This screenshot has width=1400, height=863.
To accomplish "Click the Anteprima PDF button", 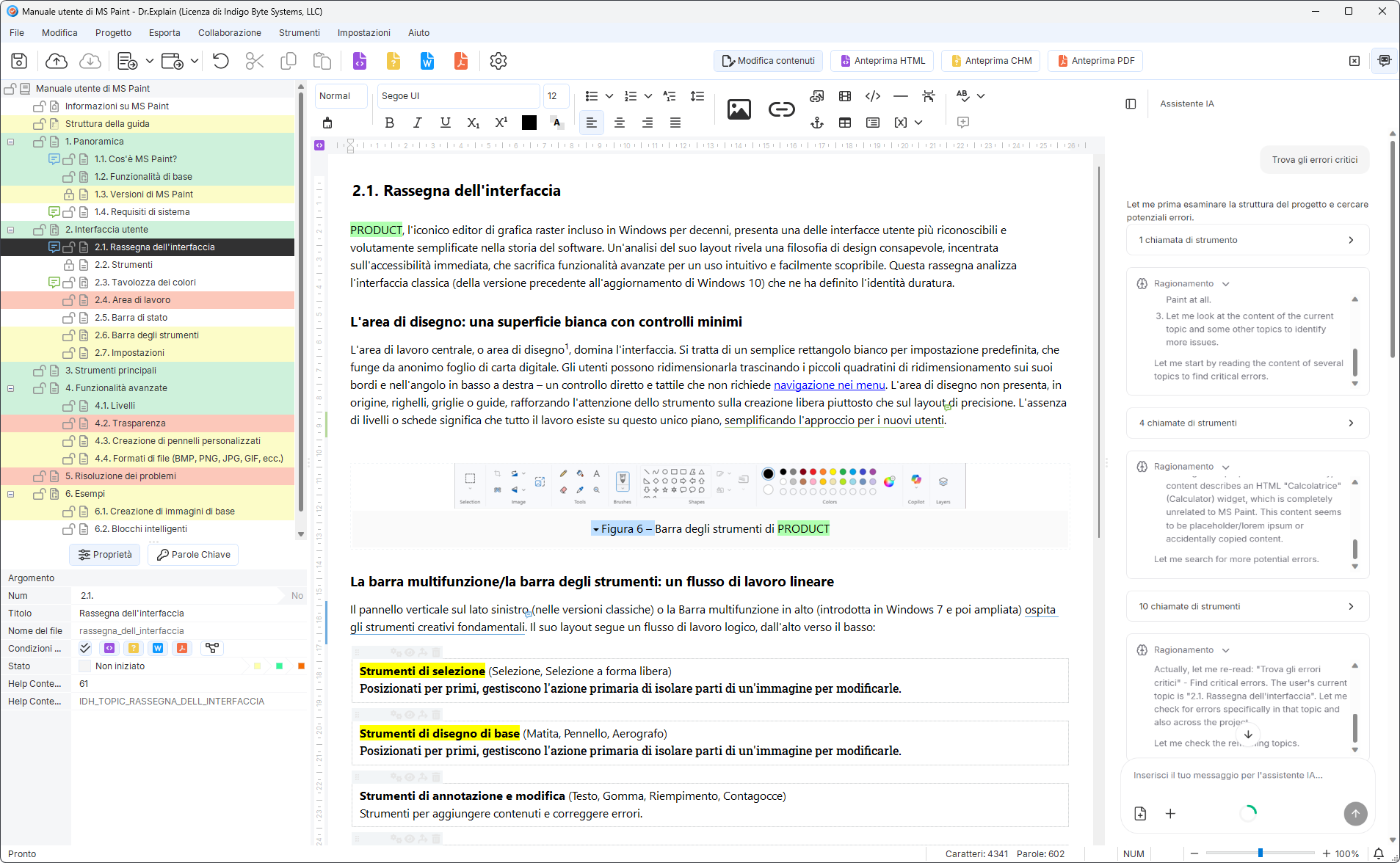I will tap(1095, 61).
